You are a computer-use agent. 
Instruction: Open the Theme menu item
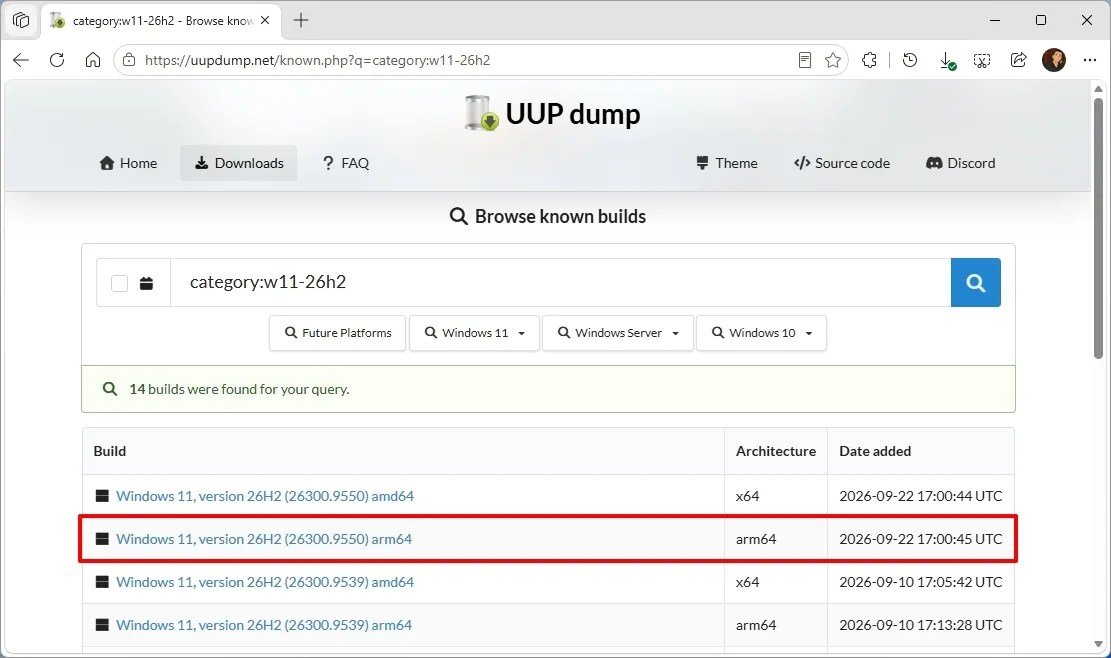(726, 163)
